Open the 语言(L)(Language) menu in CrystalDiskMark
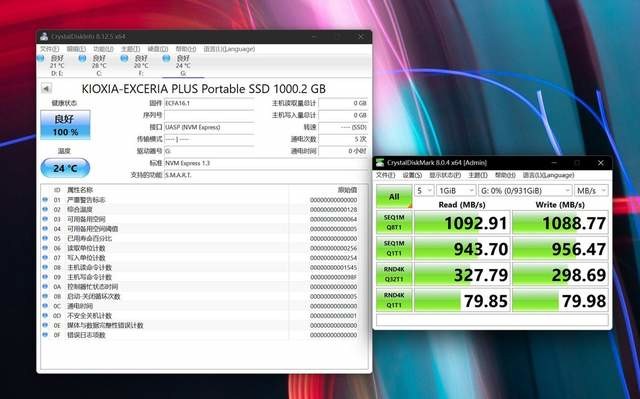This screenshot has width=640, height=399. point(548,175)
